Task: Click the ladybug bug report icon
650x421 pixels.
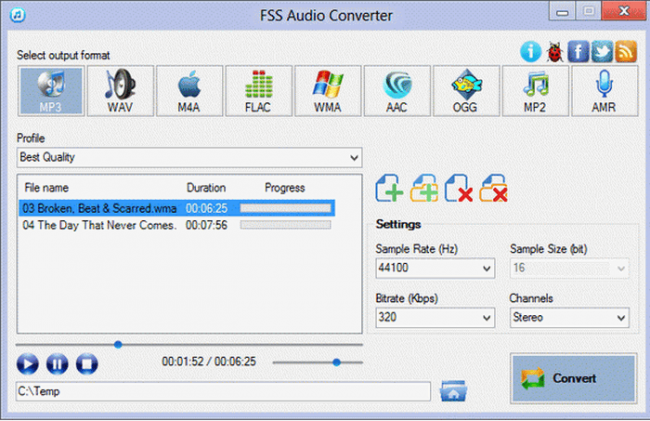Action: [x=555, y=52]
